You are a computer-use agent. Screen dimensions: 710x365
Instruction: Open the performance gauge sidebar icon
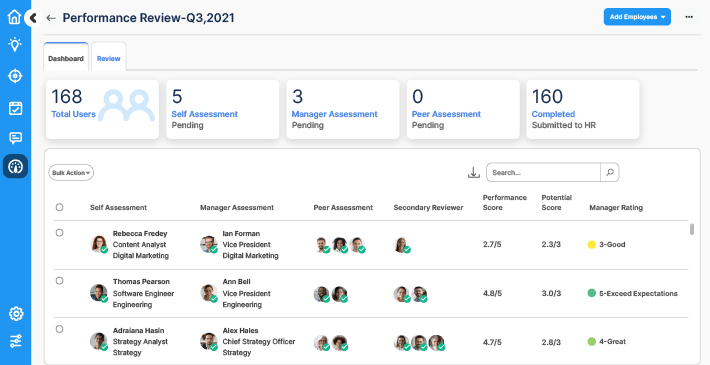[15, 166]
